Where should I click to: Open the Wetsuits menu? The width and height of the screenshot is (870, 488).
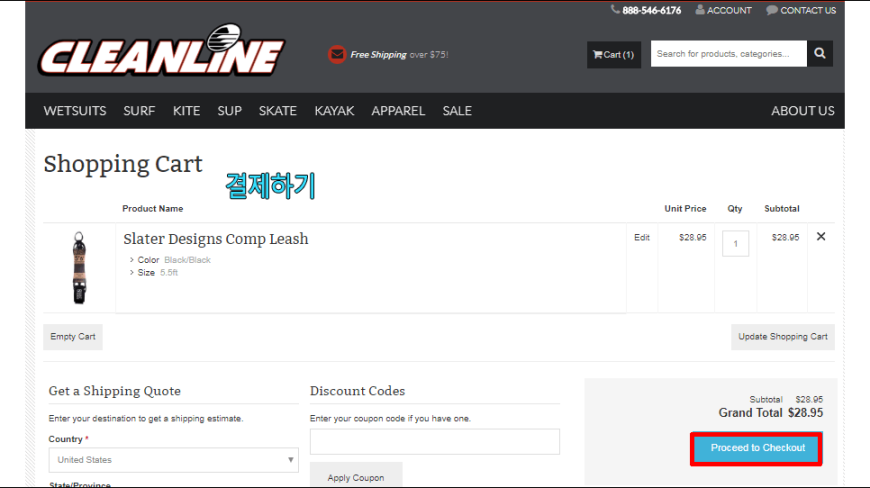pyautogui.click(x=75, y=111)
